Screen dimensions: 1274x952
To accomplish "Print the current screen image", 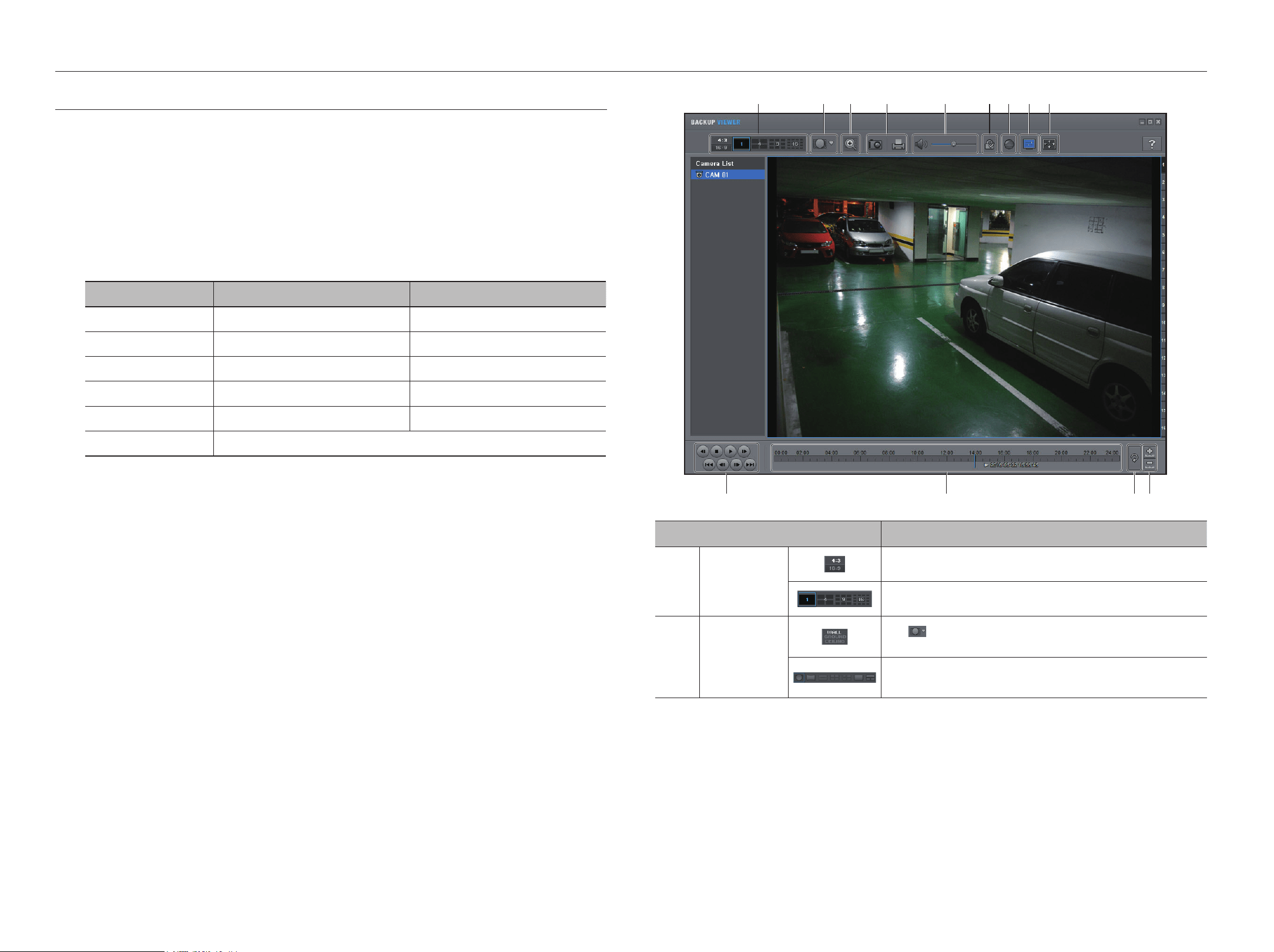I will pos(898,144).
